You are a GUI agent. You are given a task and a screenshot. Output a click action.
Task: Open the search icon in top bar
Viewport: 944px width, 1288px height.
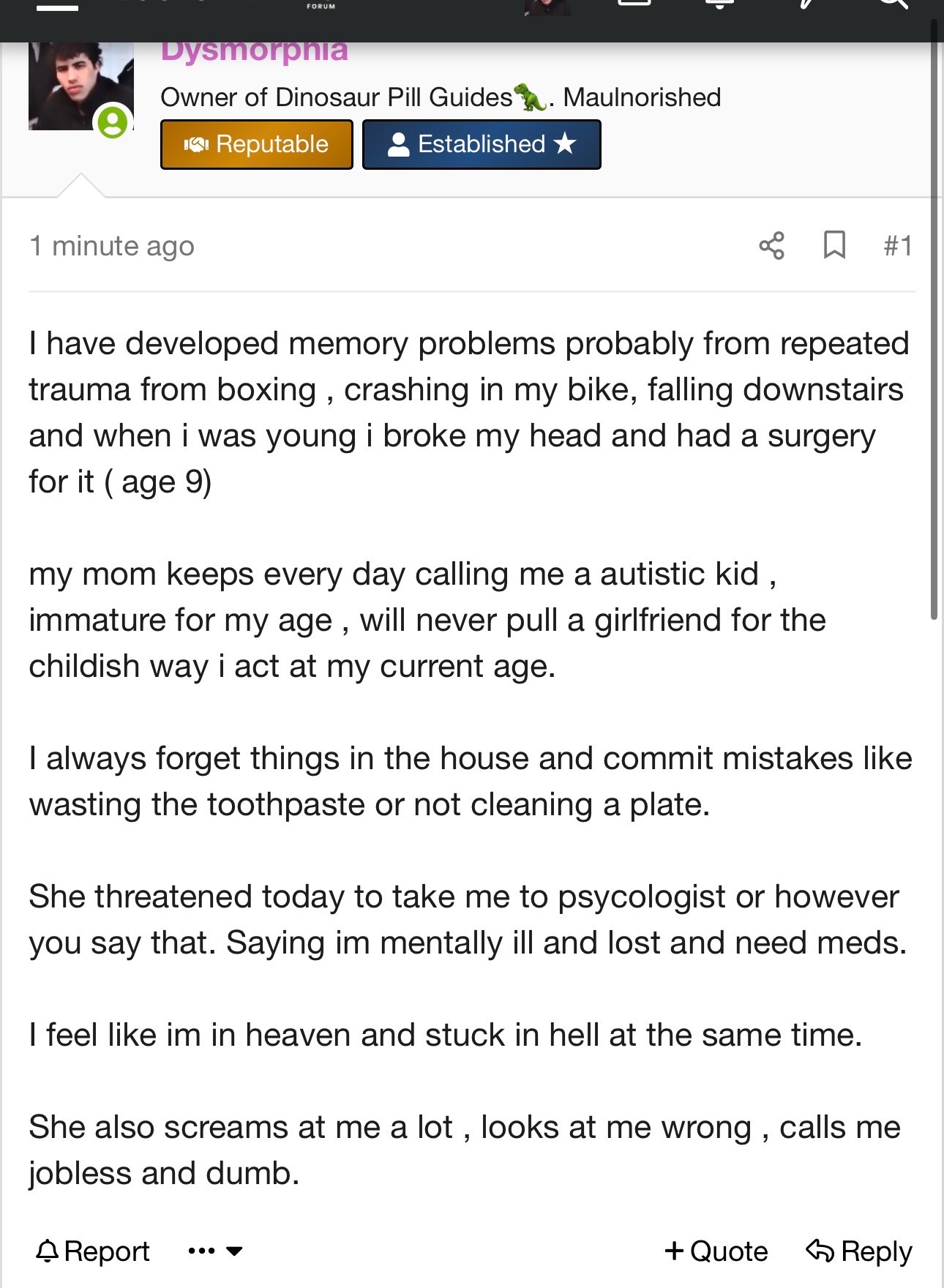click(x=893, y=6)
